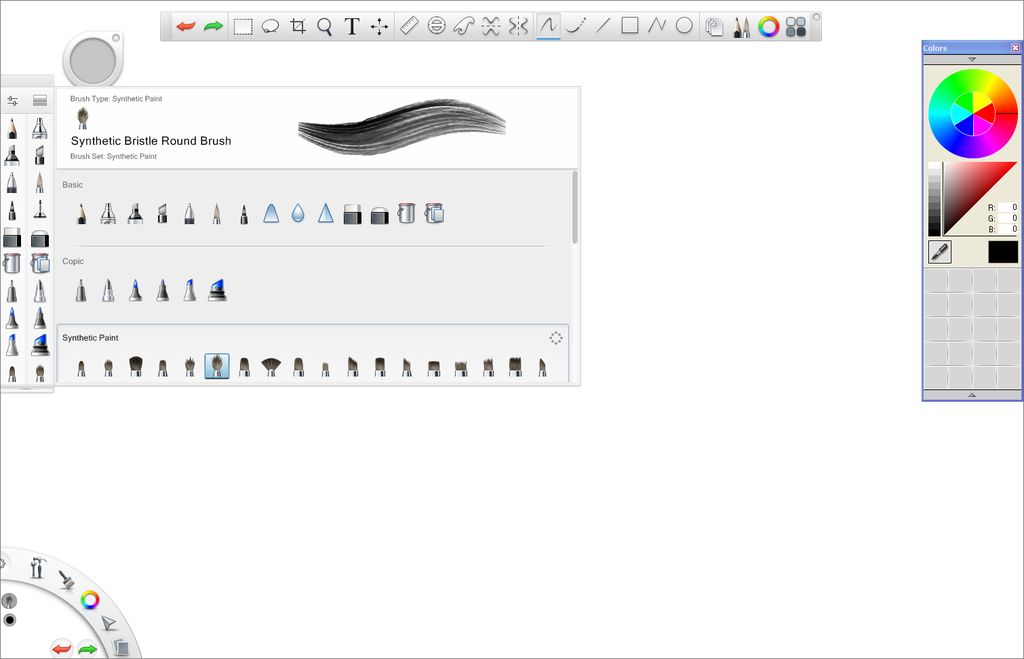This screenshot has width=1024, height=659.
Task: Collapse the Colors panel with top triangle
Action: pyautogui.click(x=972, y=59)
